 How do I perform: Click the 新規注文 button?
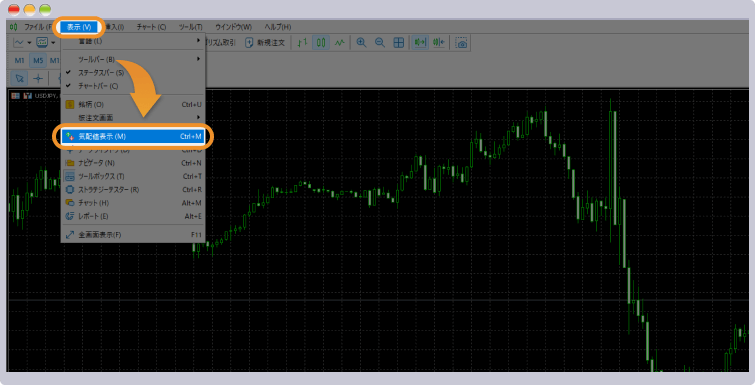point(265,43)
